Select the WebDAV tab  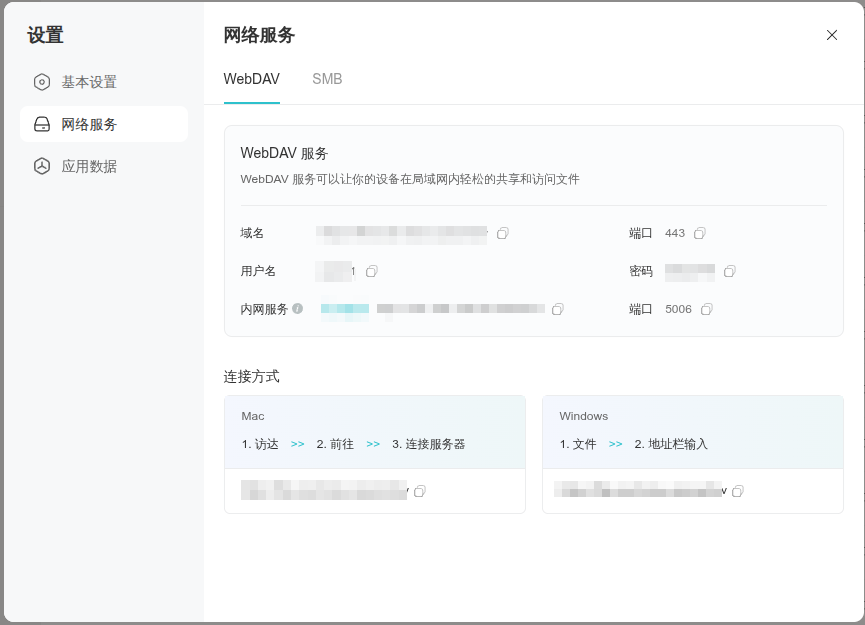point(252,79)
